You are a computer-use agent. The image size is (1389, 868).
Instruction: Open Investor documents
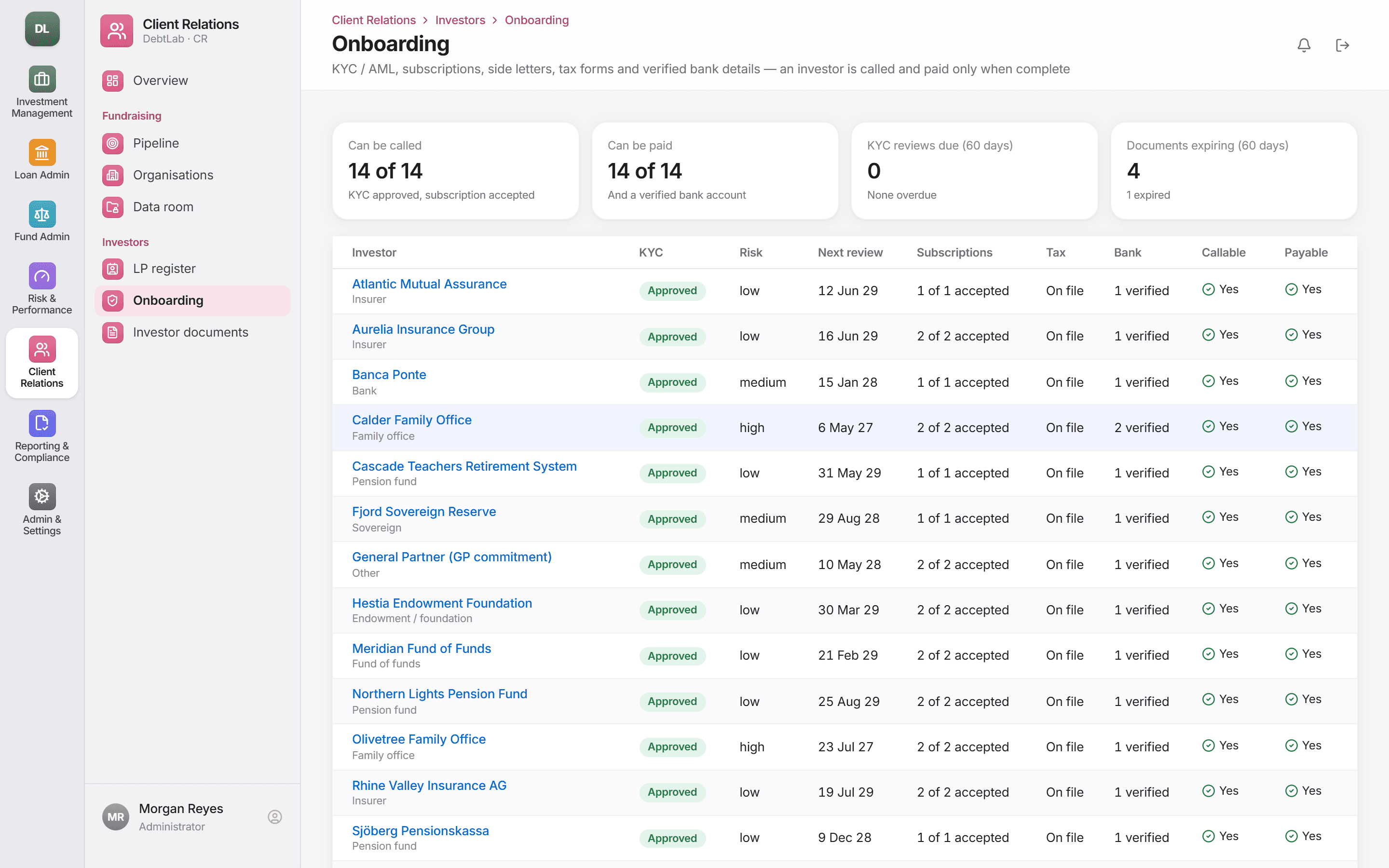click(192, 332)
